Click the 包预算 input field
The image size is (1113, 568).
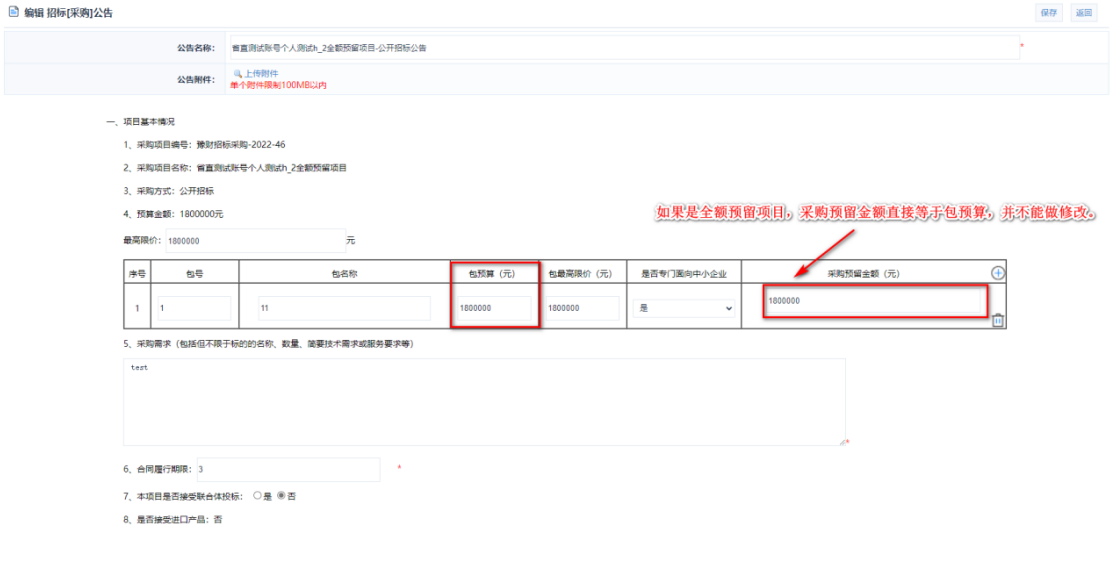point(494,308)
